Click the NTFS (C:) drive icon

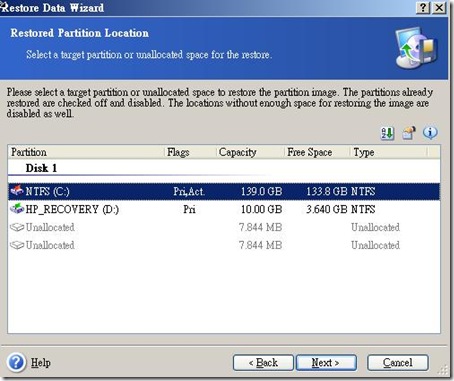coord(17,191)
